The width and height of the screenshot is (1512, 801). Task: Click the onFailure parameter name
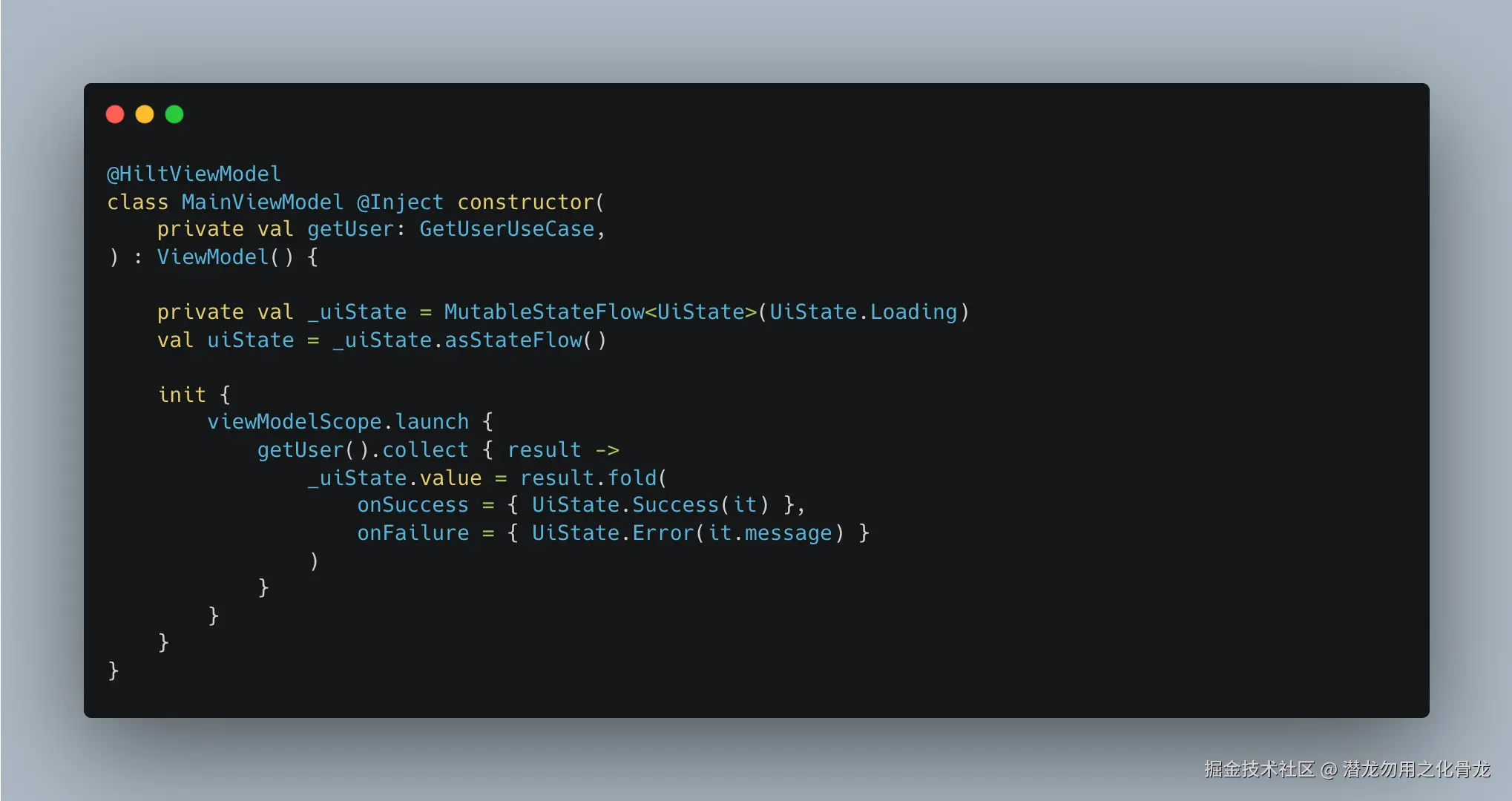pyautogui.click(x=412, y=533)
